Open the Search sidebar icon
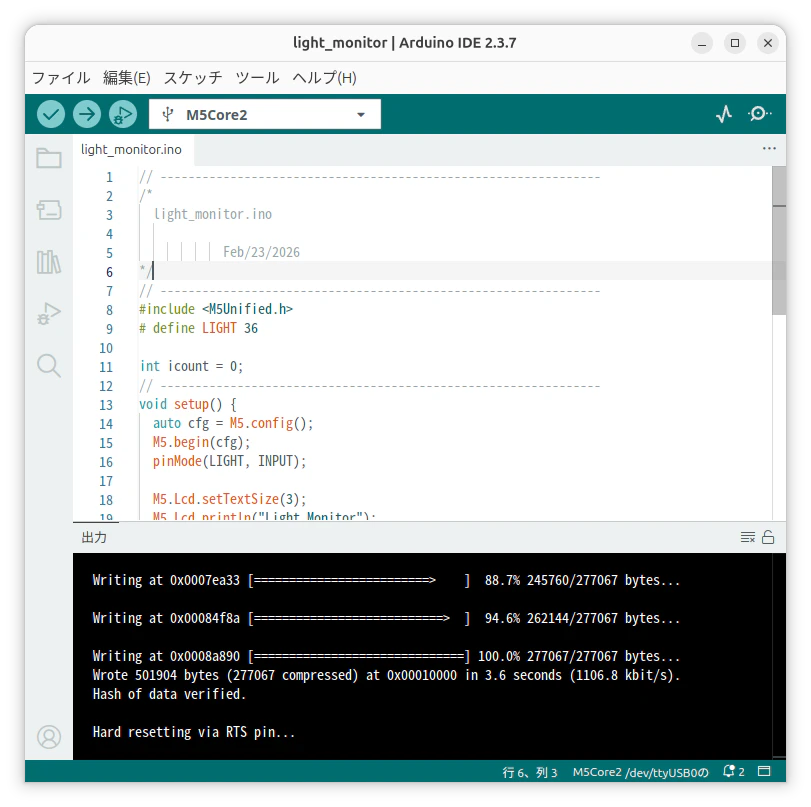The image size is (811, 807). click(x=49, y=365)
